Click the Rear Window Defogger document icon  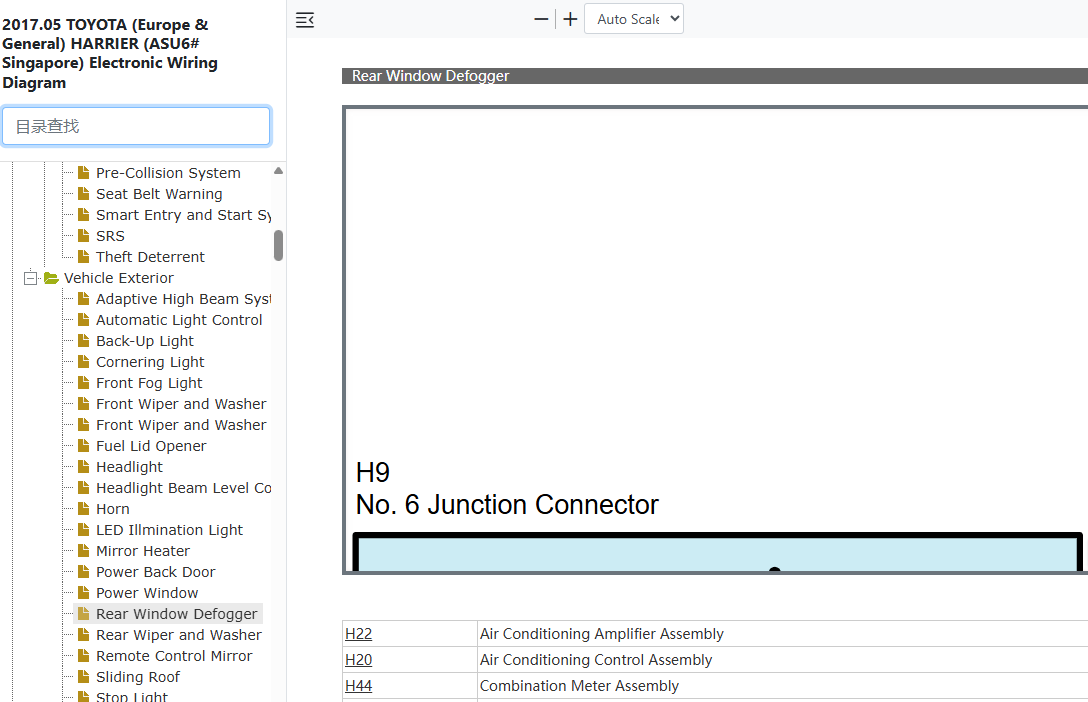(83, 613)
